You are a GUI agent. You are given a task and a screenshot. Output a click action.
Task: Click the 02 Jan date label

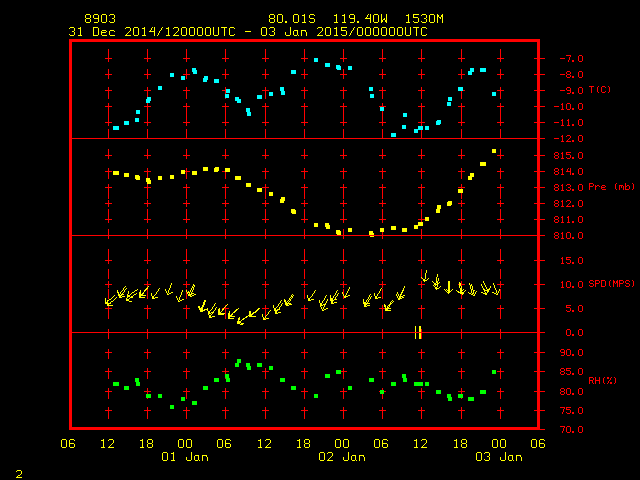click(x=341, y=457)
